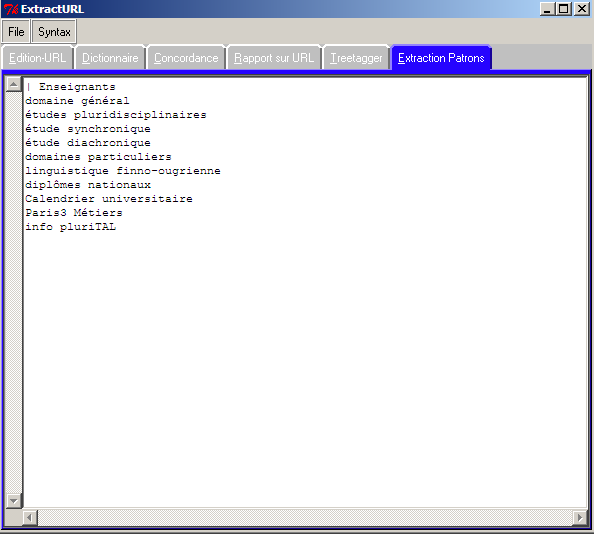Maximize the ExtractURL window

click(564, 9)
